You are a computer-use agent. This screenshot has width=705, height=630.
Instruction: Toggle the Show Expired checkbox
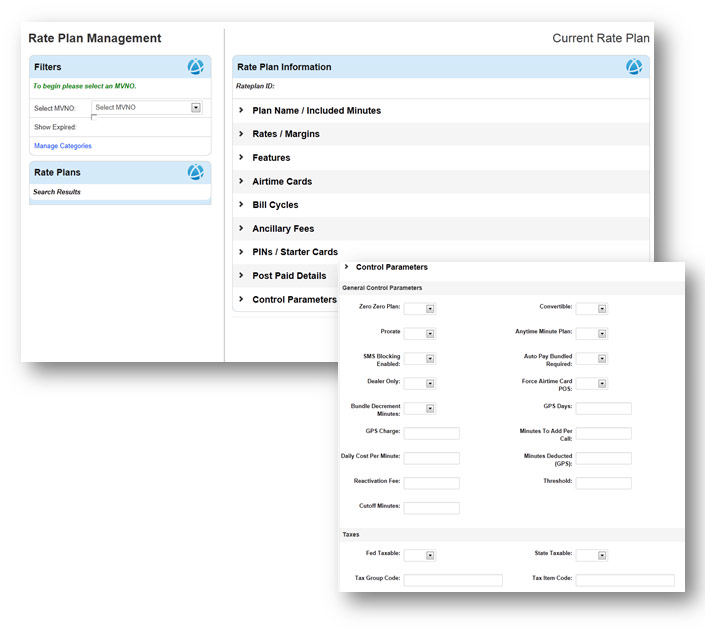[x=94, y=117]
